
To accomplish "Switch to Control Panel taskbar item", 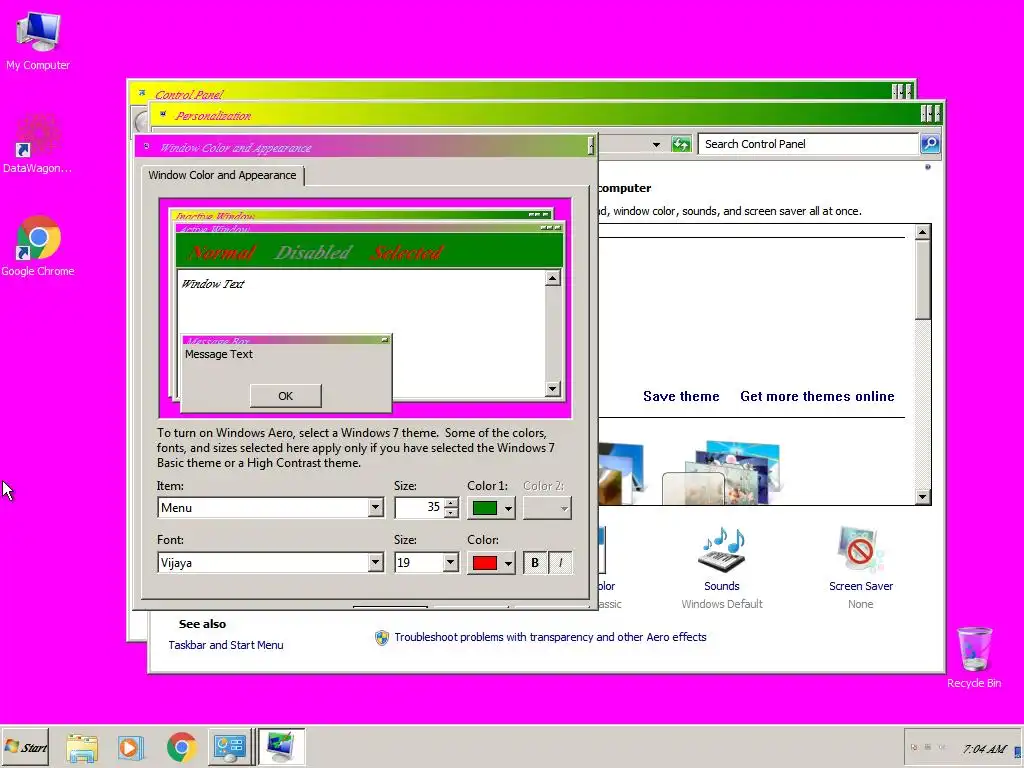I will point(231,748).
